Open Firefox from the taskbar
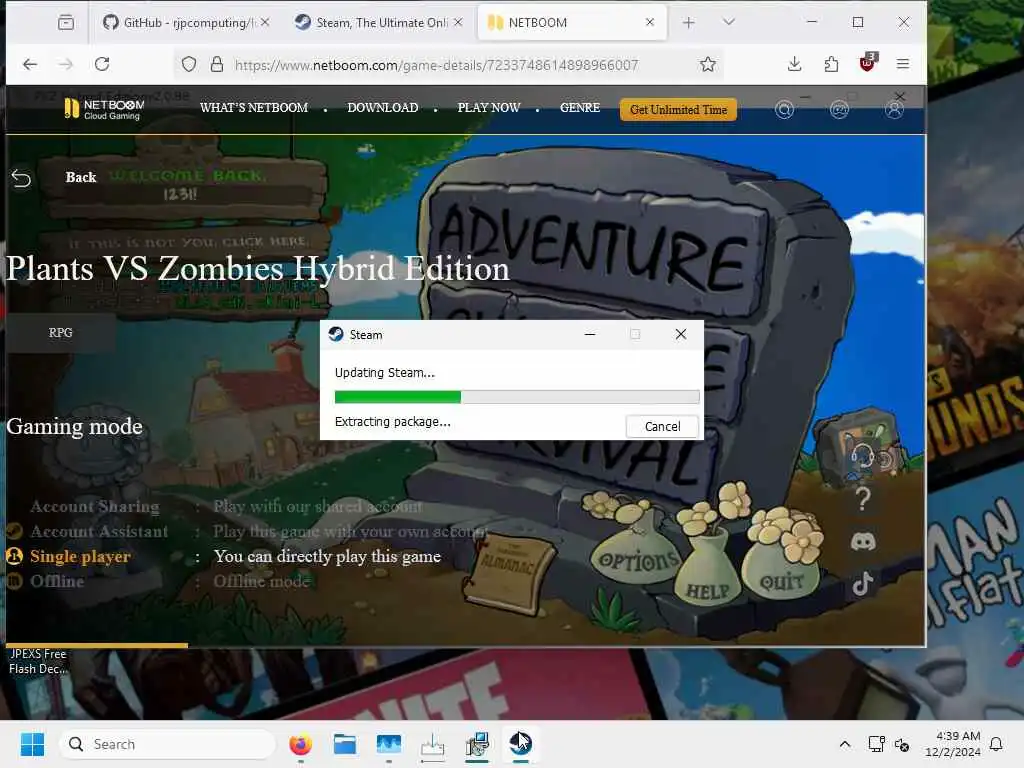 pos(300,744)
